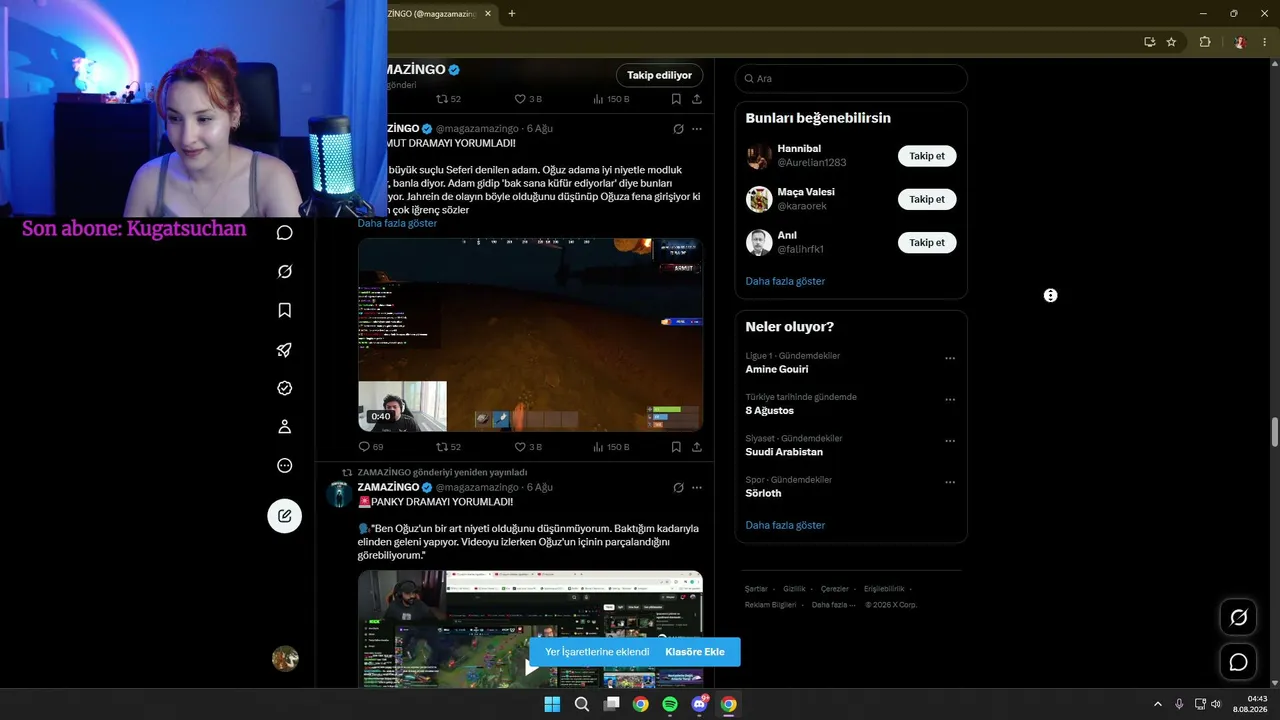
Task: Click the Grok icon on the PANKY post
Action: pos(678,488)
